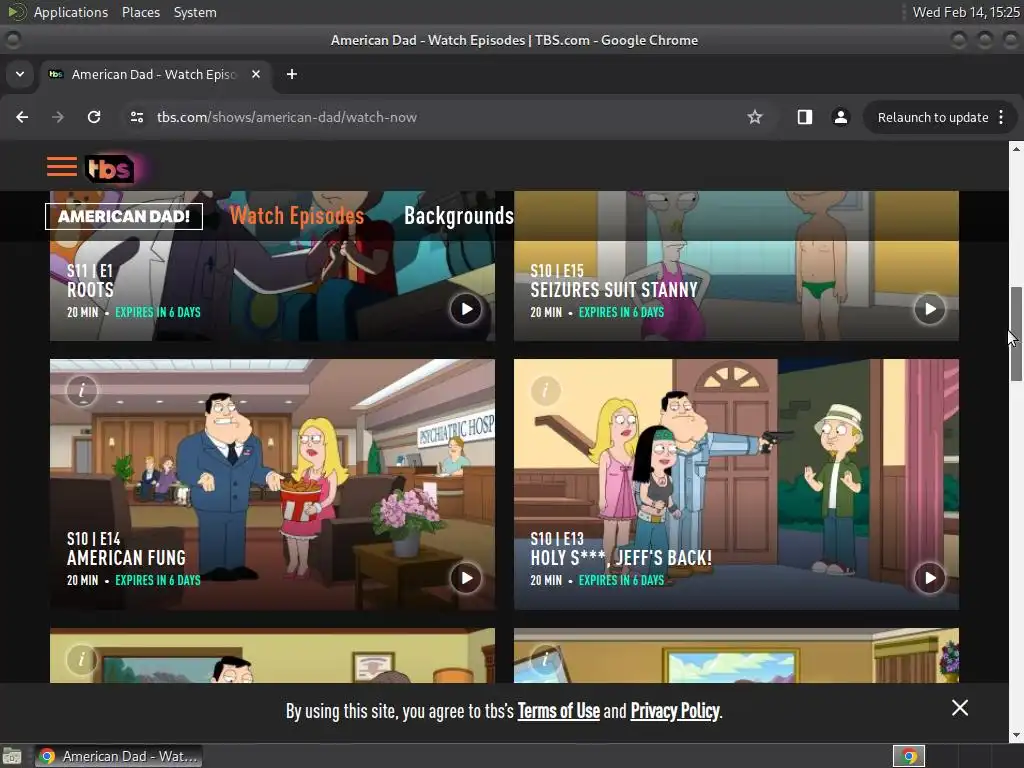Click the HOLY S***, JEFF'S BACK! title
Image resolution: width=1024 pixels, height=768 pixels.
621,558
